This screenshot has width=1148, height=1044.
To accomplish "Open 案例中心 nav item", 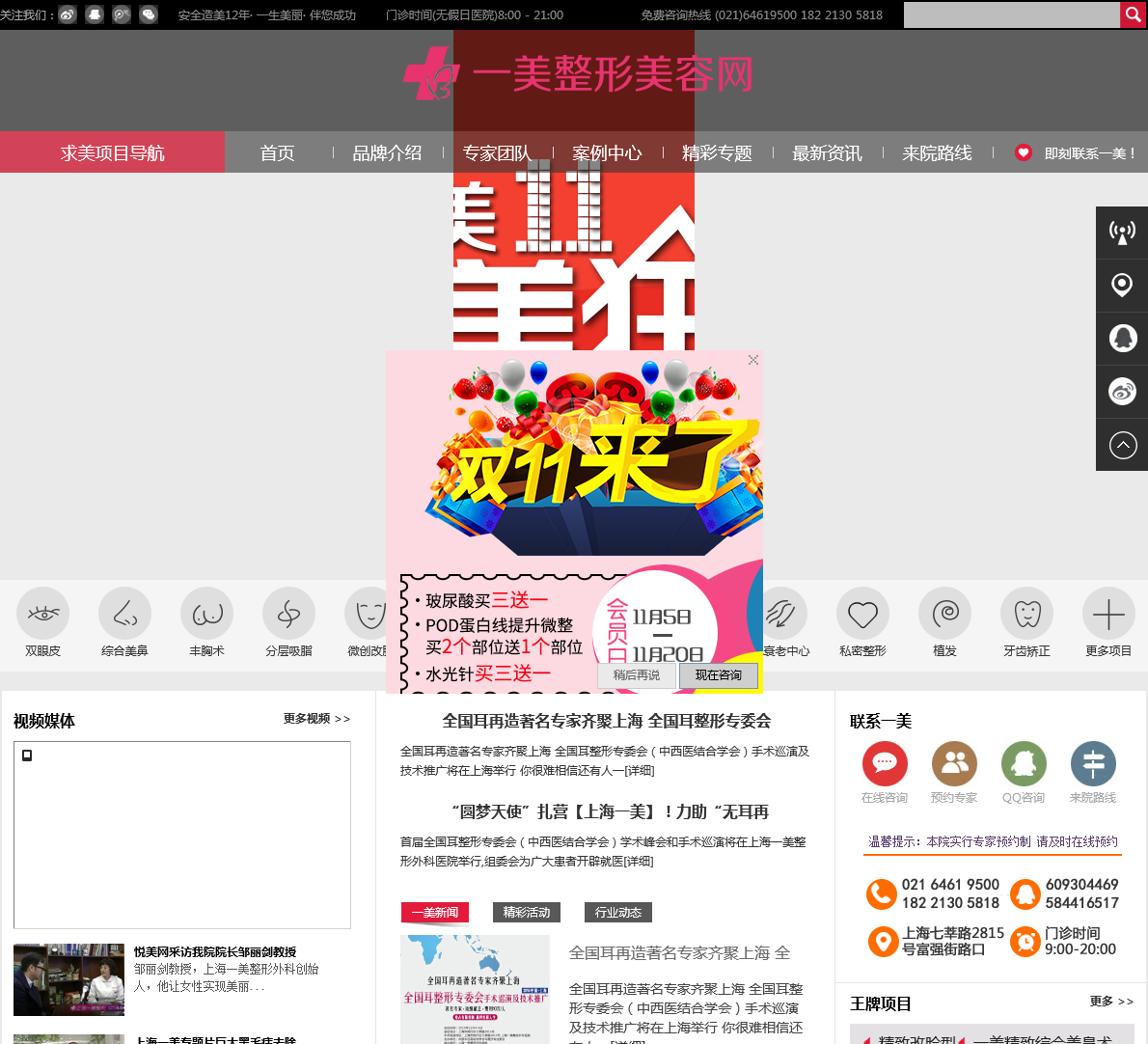I will (x=607, y=152).
